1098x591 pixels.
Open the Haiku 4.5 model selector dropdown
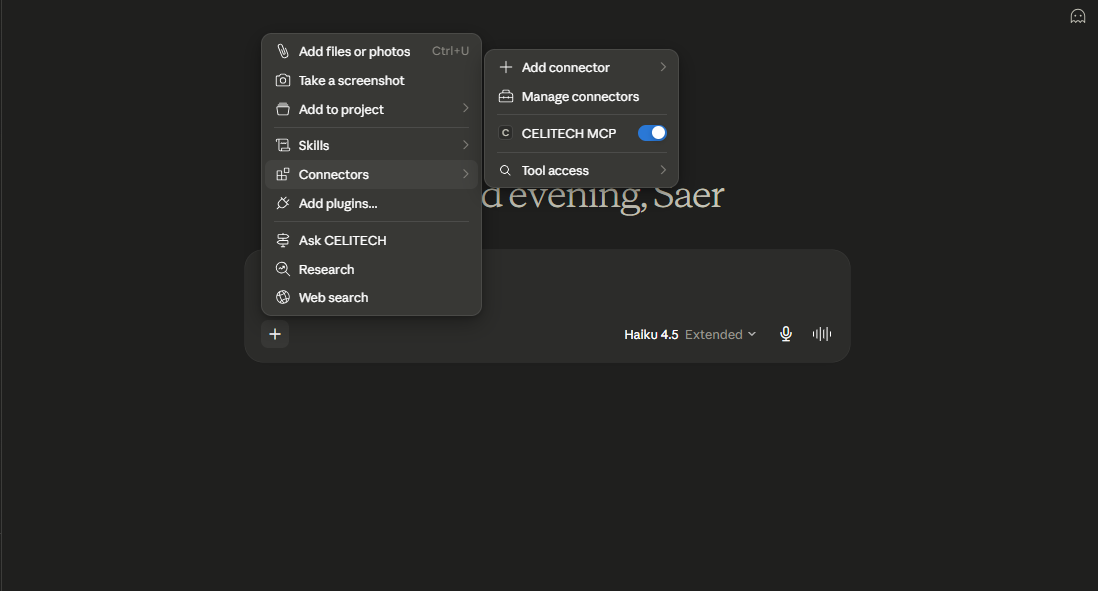coord(690,334)
